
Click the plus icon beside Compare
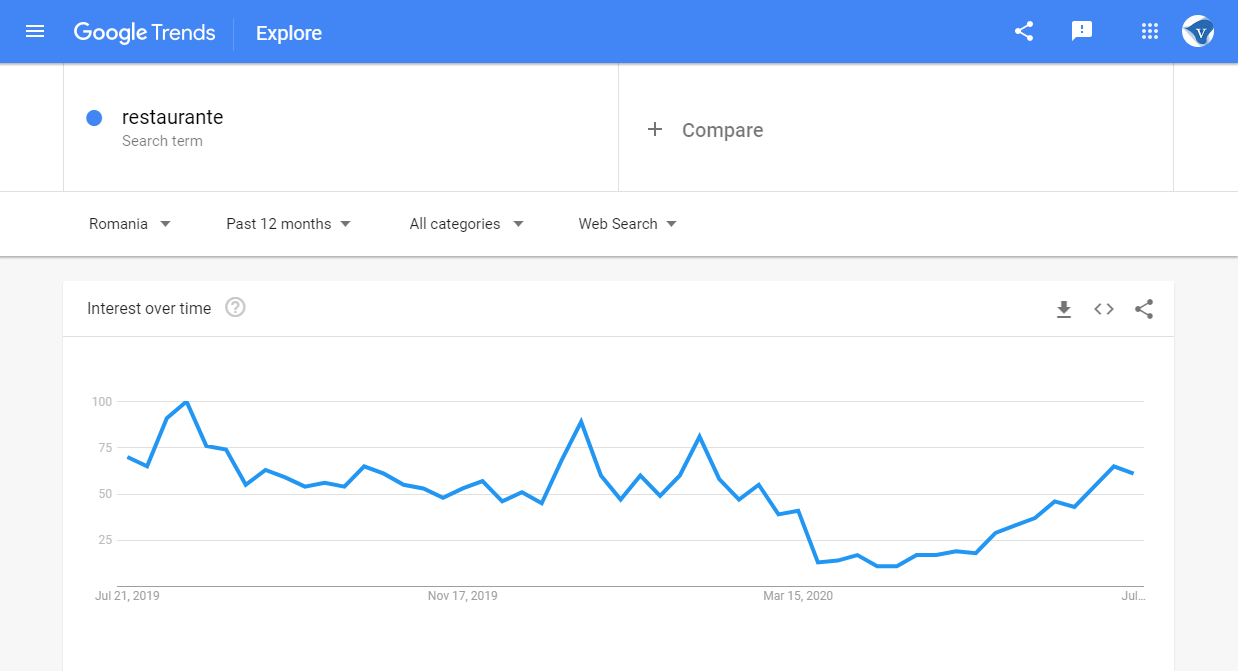tap(655, 129)
